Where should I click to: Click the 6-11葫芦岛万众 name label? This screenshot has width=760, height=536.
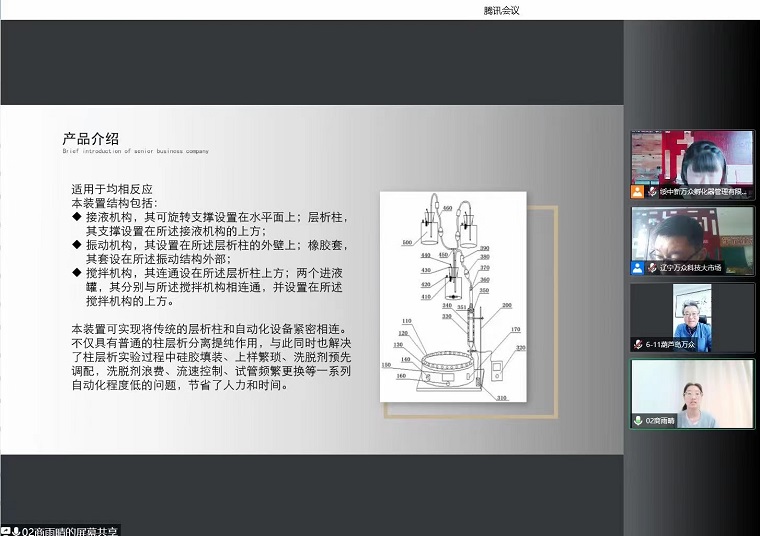(x=670, y=344)
